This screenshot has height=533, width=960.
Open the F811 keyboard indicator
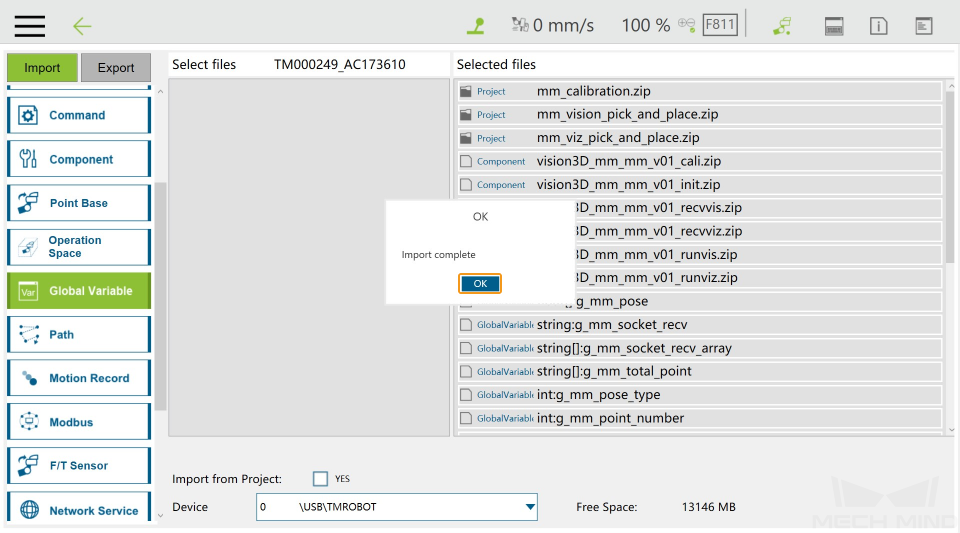(719, 24)
